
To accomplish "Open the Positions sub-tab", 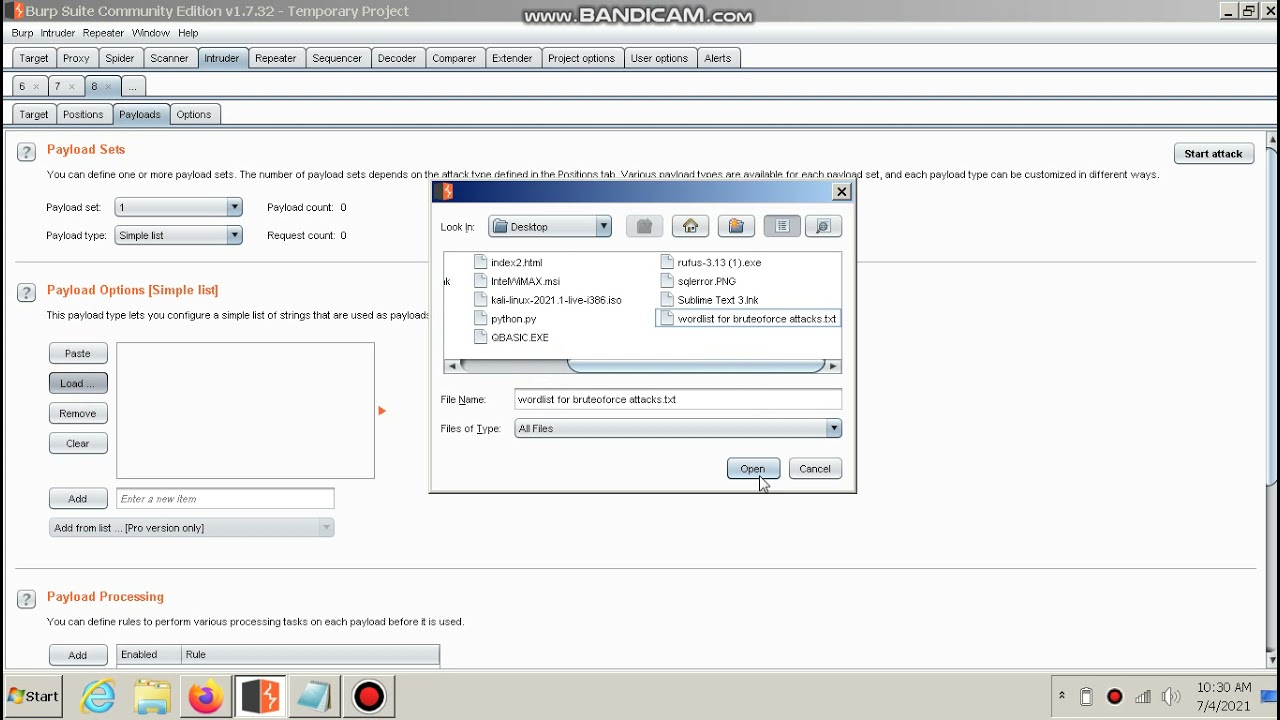I will tap(83, 114).
